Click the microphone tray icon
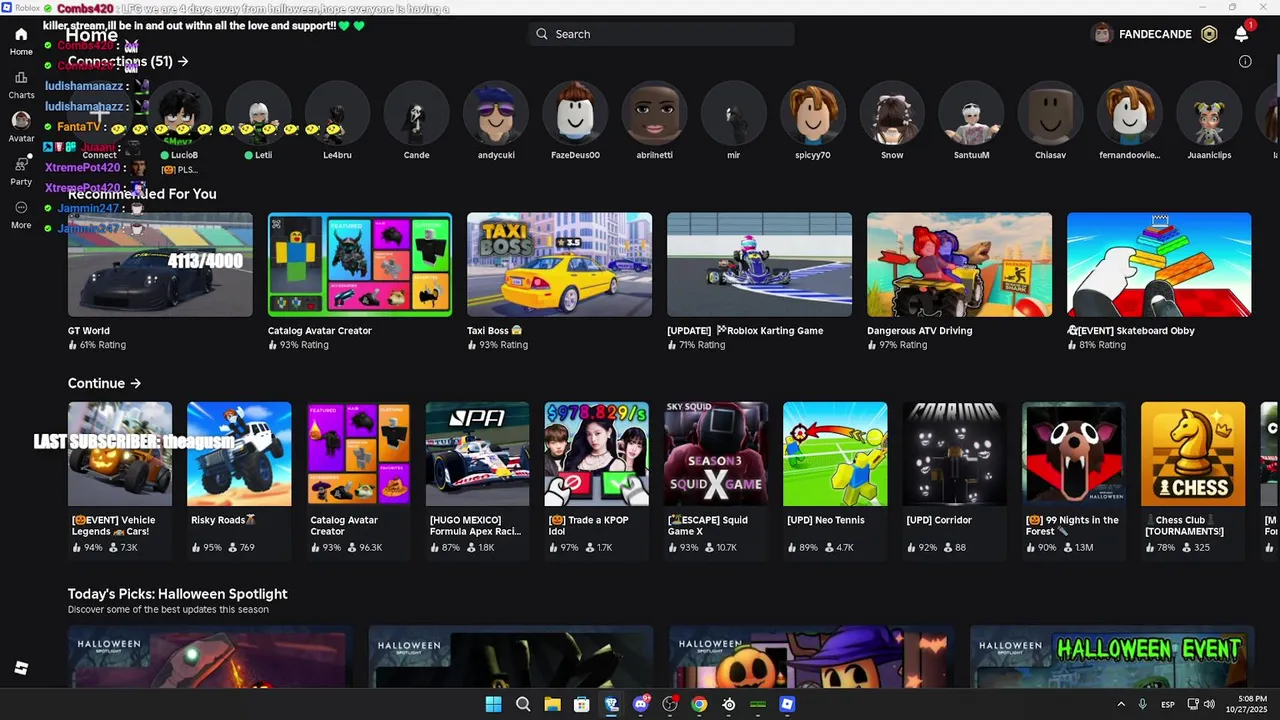Image resolution: width=1280 pixels, height=720 pixels. click(x=1142, y=704)
